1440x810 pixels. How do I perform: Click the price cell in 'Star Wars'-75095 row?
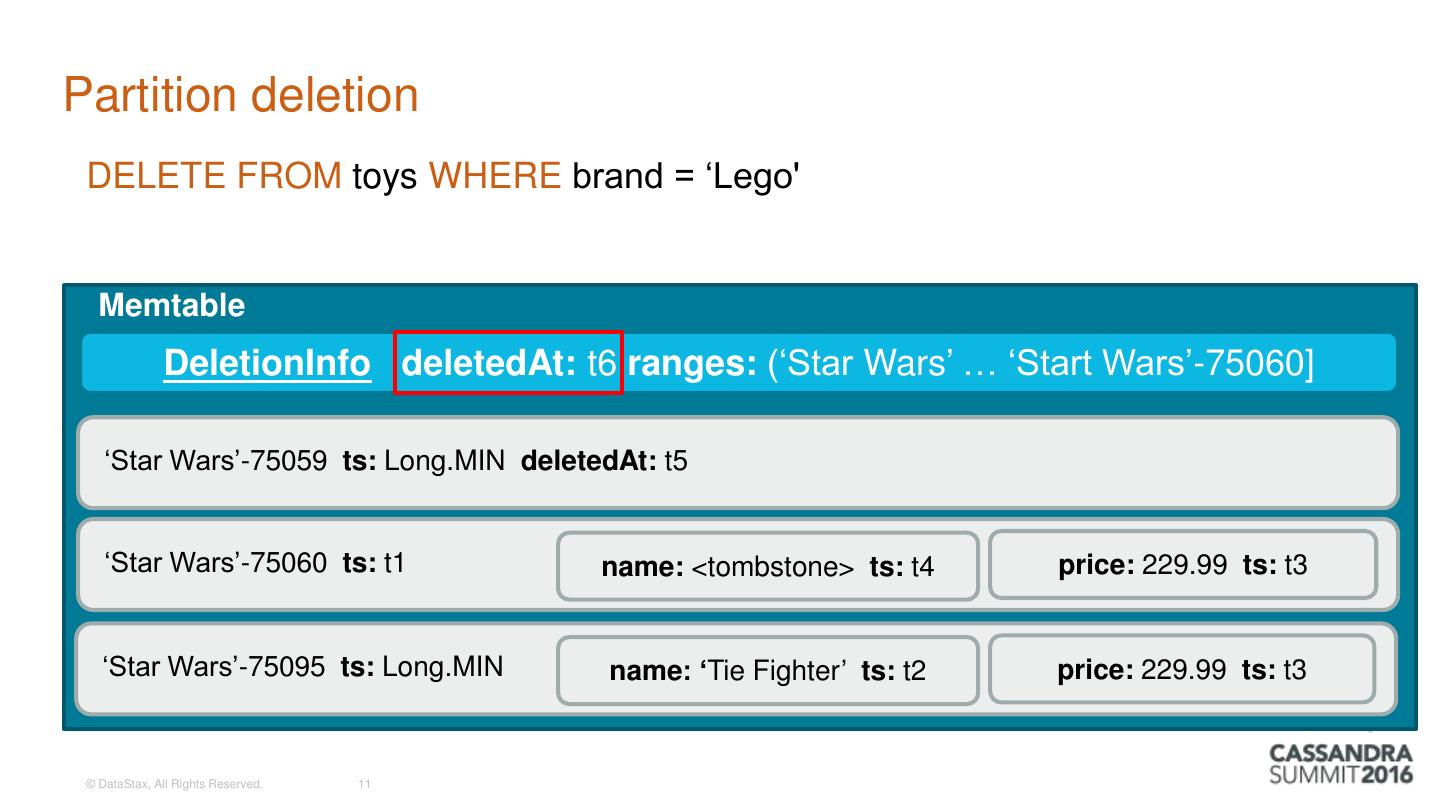coord(1181,670)
